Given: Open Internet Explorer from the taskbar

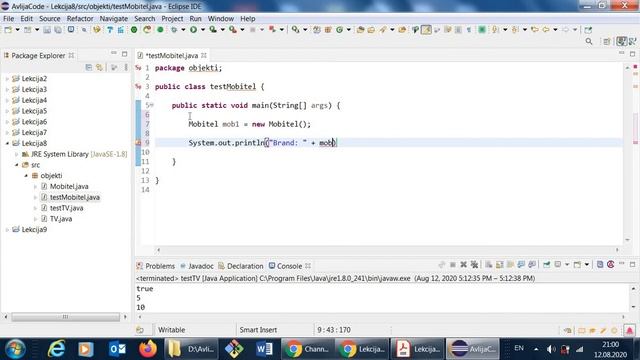Looking at the screenshot, I should (56, 349).
